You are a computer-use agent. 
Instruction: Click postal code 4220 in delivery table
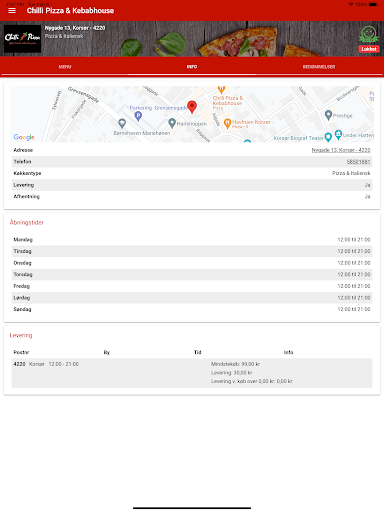point(19,364)
